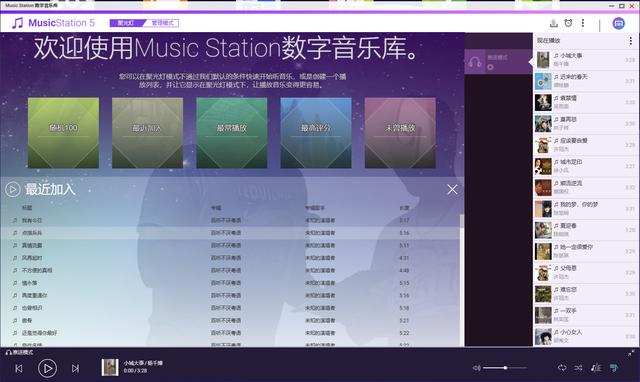Open the header three-dot more menu
The height and width of the screenshot is (382, 640).
click(583, 23)
